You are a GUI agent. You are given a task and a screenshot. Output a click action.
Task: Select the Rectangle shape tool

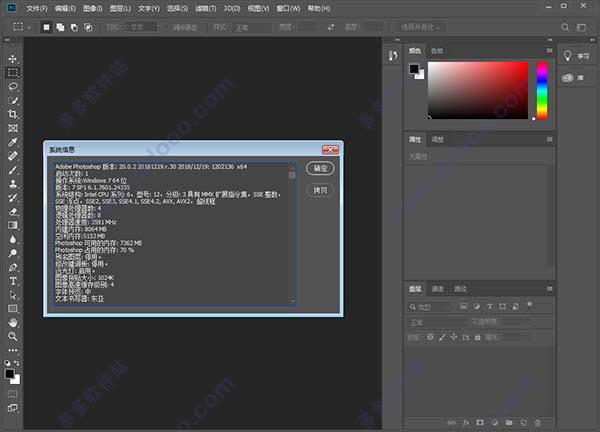pyautogui.click(x=13, y=308)
